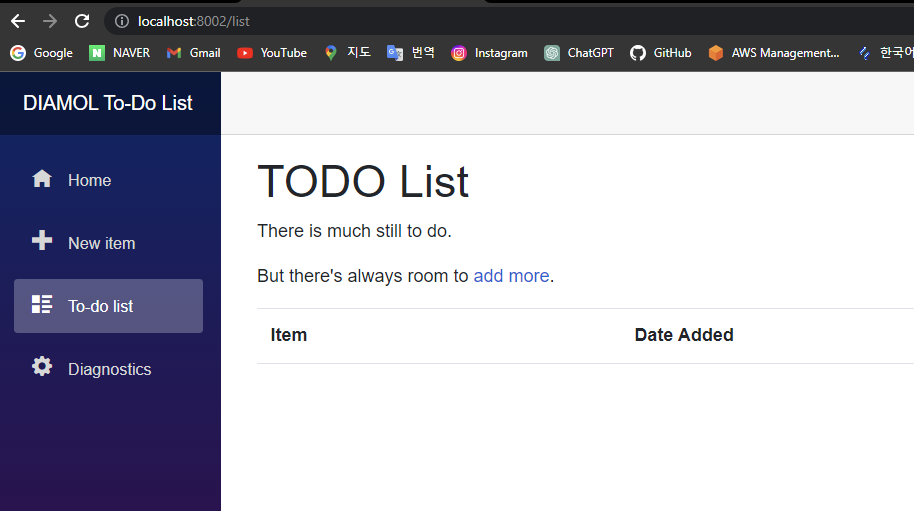This screenshot has height=511, width=914.
Task: Open the Instagram bookmark
Action: tap(489, 53)
